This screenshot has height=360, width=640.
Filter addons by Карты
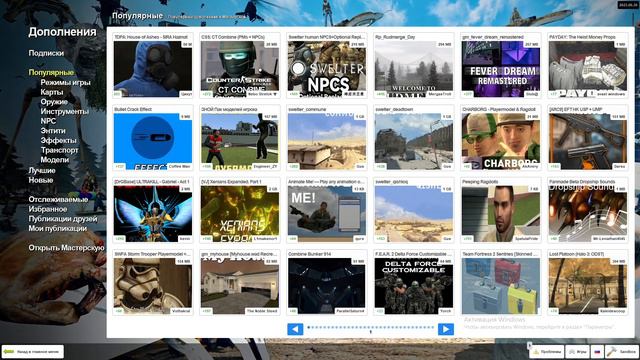pos(52,92)
